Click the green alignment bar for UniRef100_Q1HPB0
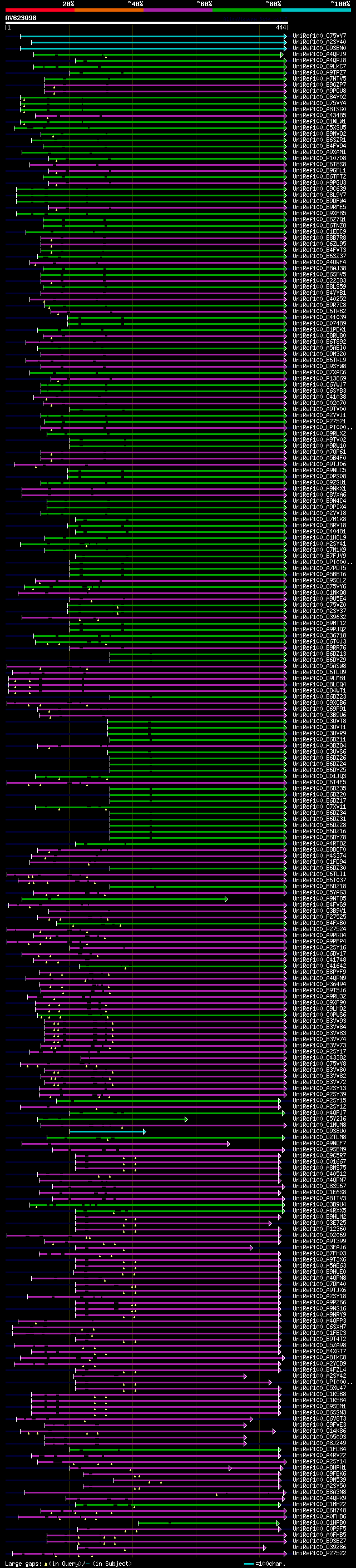 point(209,1522)
